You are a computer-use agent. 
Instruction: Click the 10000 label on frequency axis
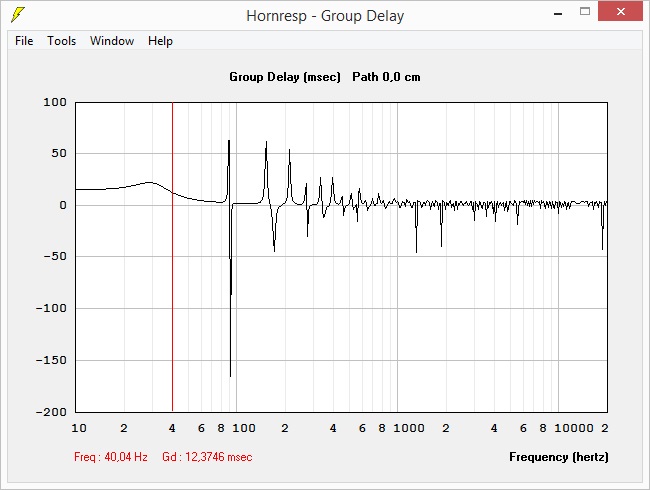[574, 428]
